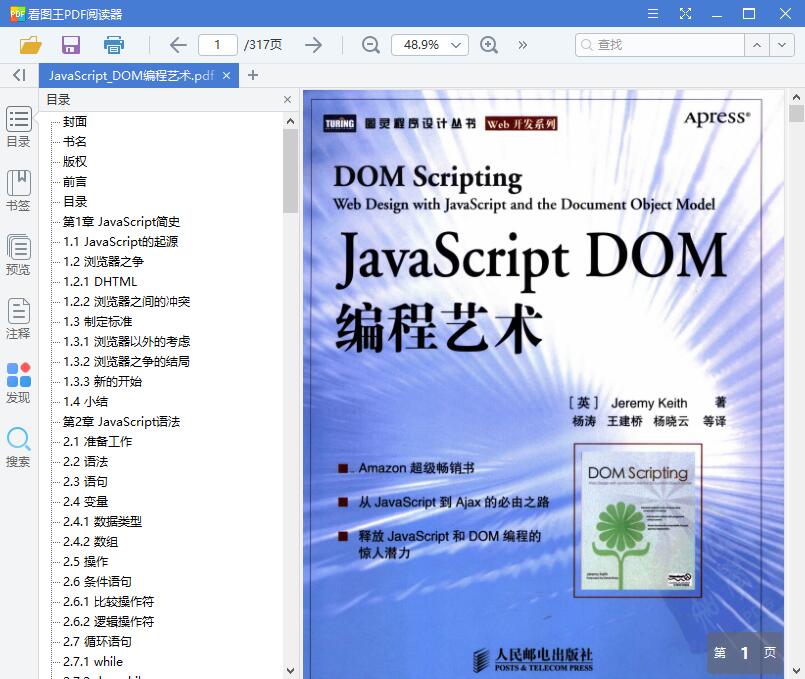Open 1.3.3 新的开始 outline entry
Screen dimensions: 805x679
(x=102, y=382)
